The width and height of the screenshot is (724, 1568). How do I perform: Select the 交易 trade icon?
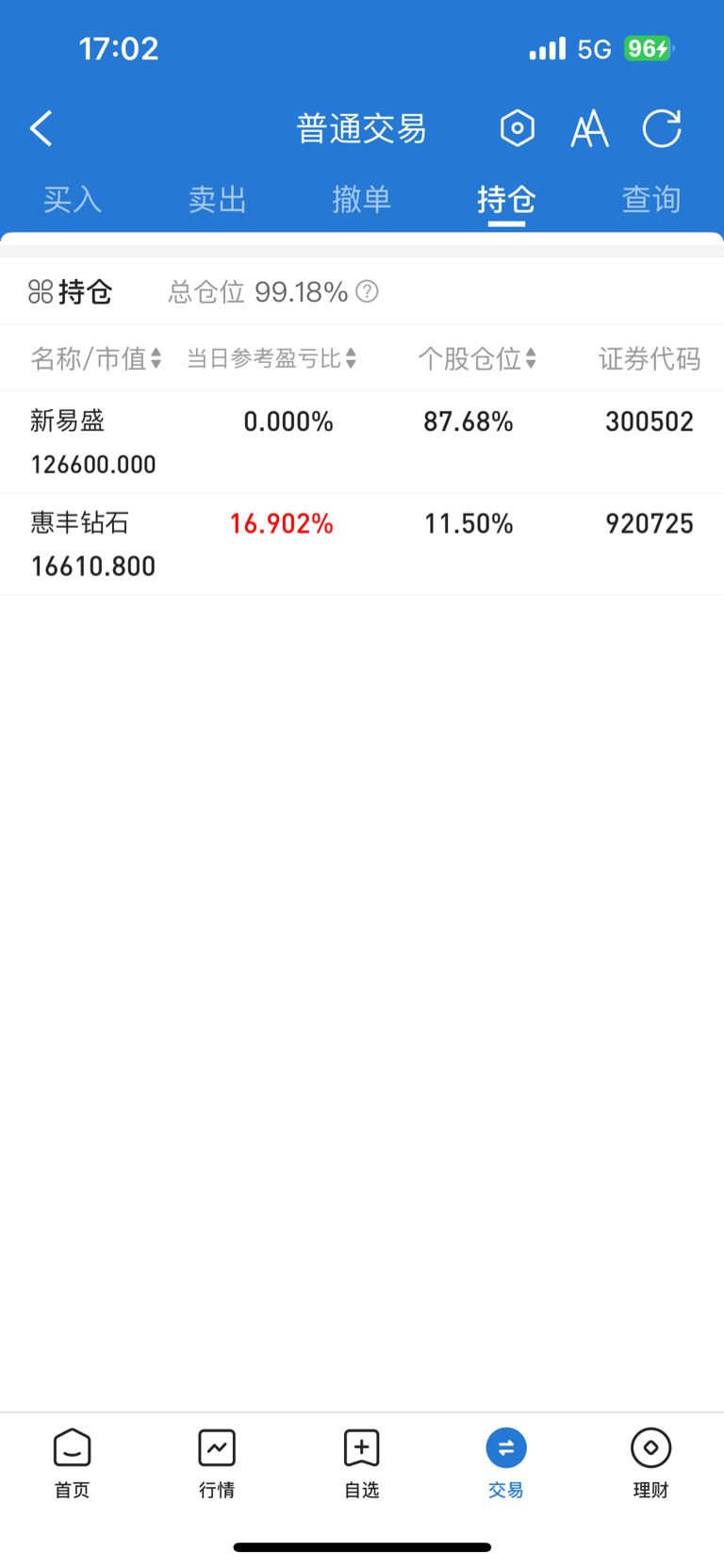[506, 1462]
